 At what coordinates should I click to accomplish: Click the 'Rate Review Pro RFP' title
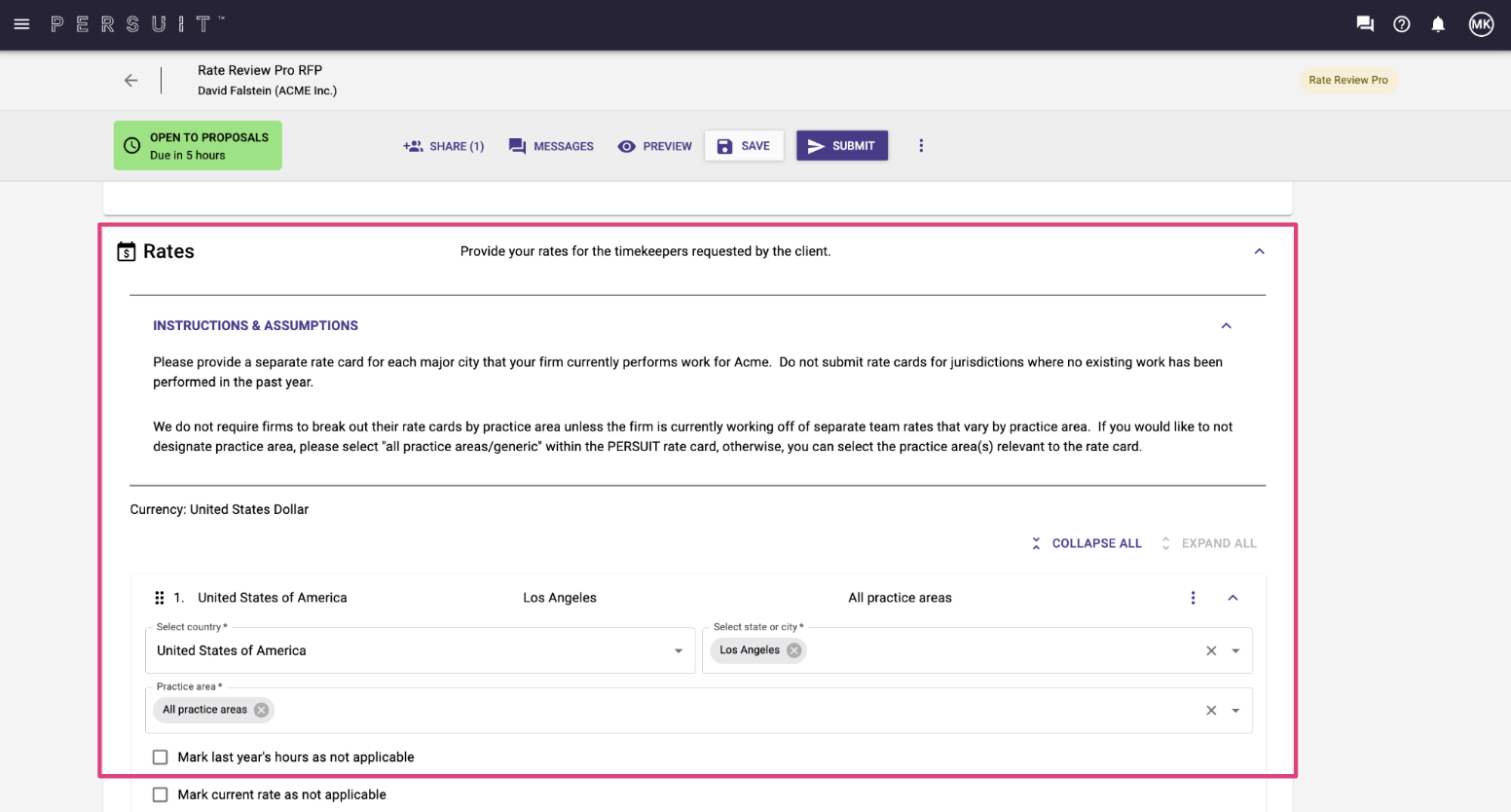[x=260, y=70]
